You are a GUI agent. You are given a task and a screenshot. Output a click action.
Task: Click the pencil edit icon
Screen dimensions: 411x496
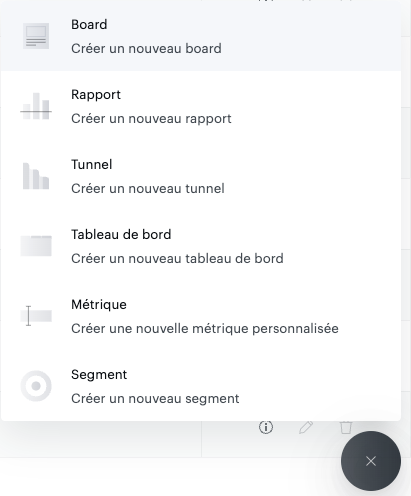coord(306,427)
